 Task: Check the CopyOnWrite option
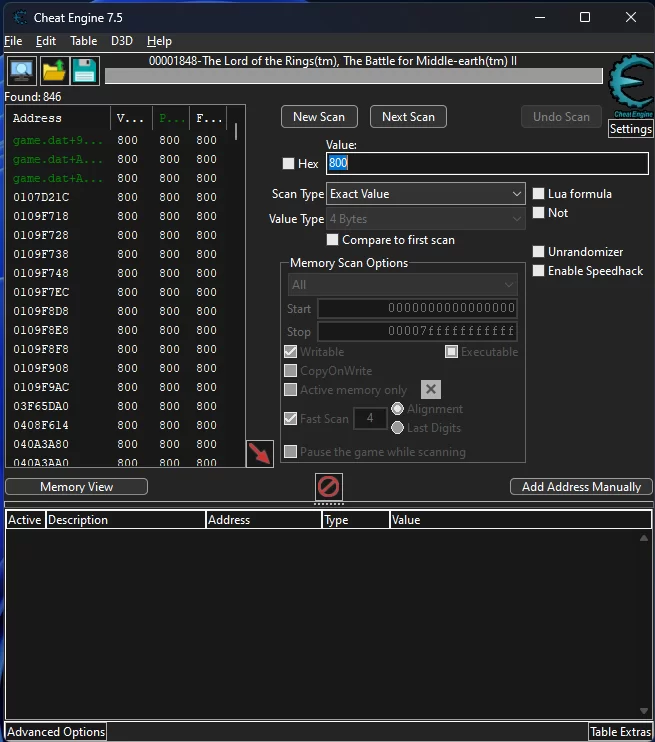pyautogui.click(x=290, y=371)
